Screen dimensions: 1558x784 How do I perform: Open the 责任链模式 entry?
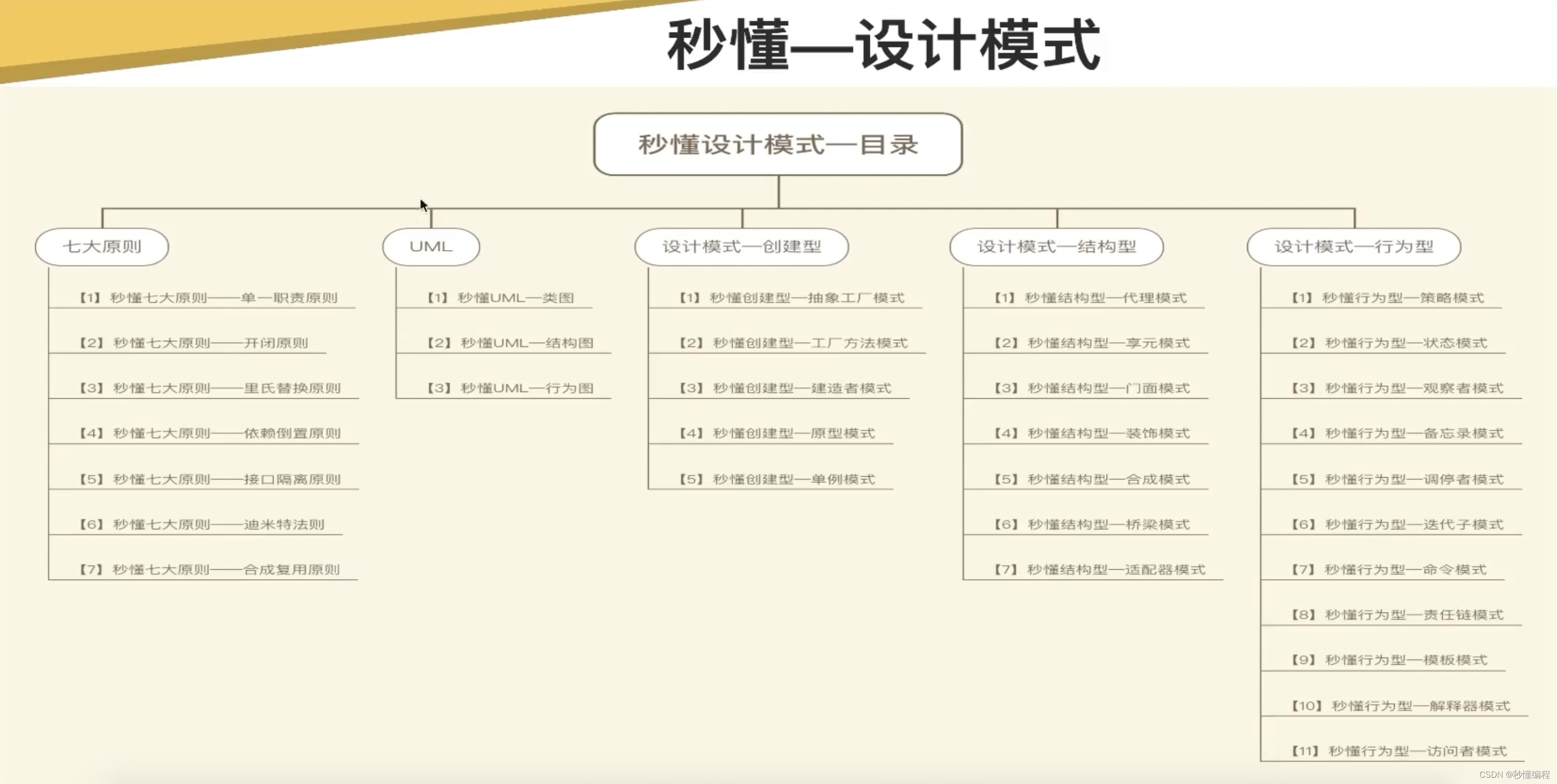1397,615
